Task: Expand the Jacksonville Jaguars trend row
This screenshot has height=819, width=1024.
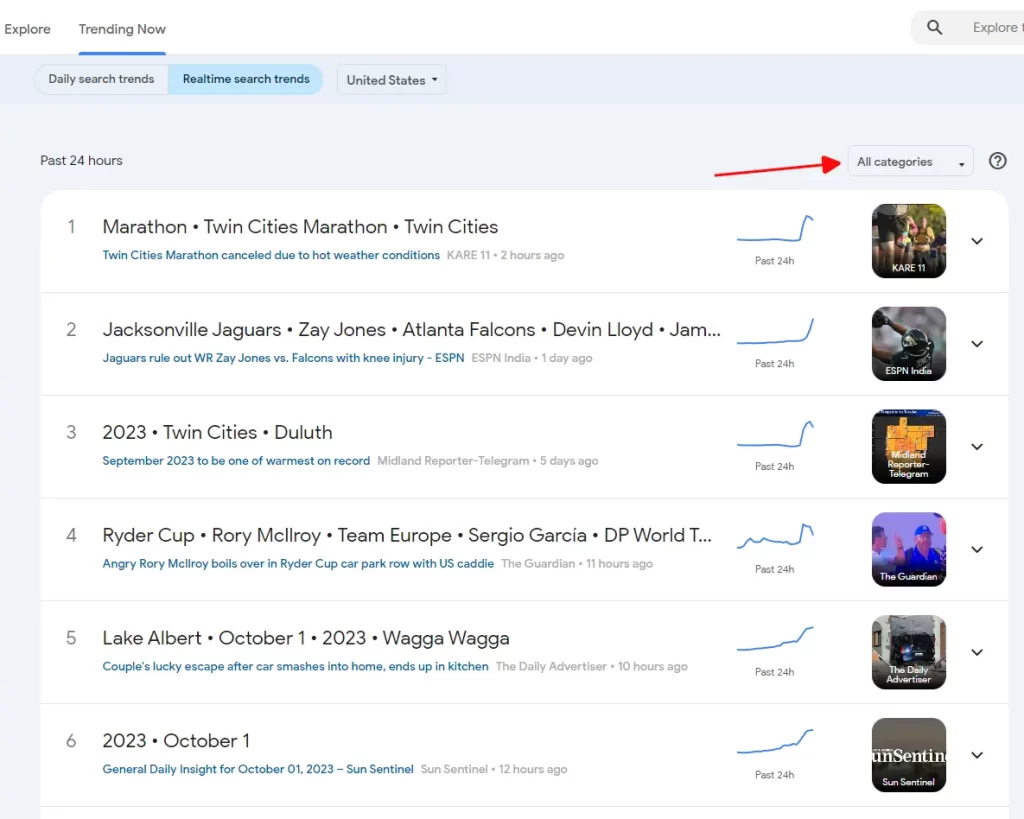Action: click(x=977, y=344)
